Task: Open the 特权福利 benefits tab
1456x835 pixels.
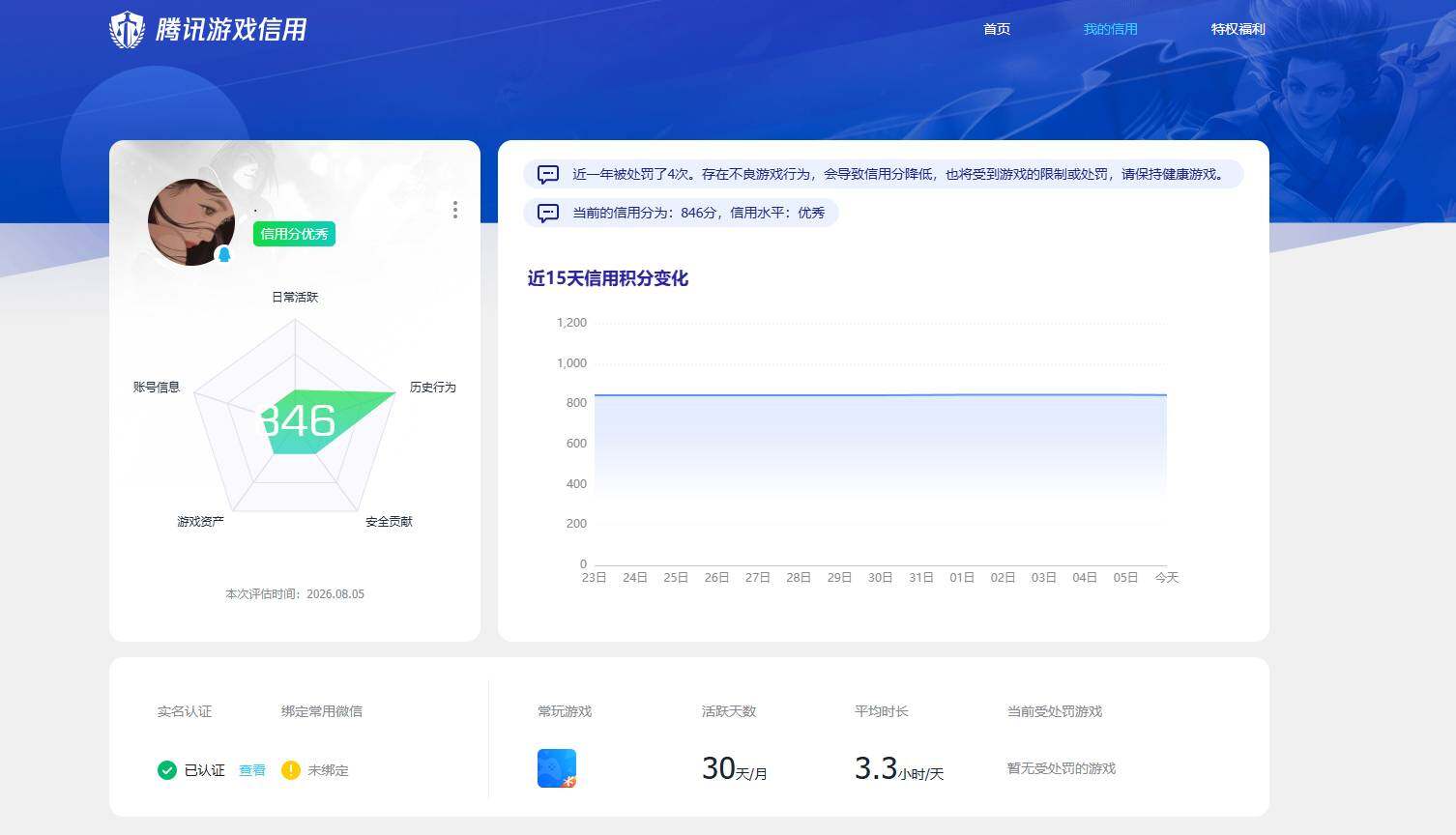Action: pyautogui.click(x=1238, y=29)
